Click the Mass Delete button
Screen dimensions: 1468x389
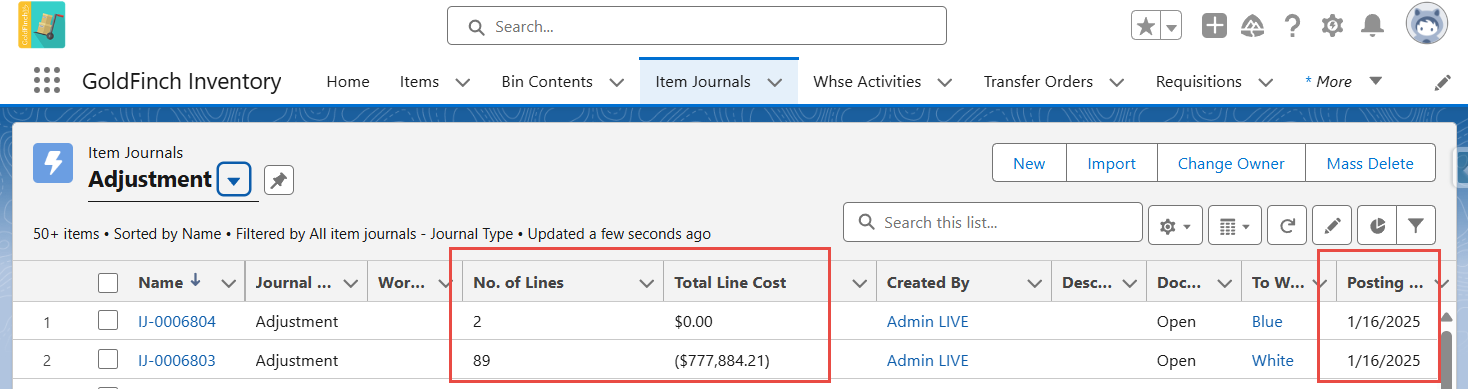pyautogui.click(x=1370, y=164)
